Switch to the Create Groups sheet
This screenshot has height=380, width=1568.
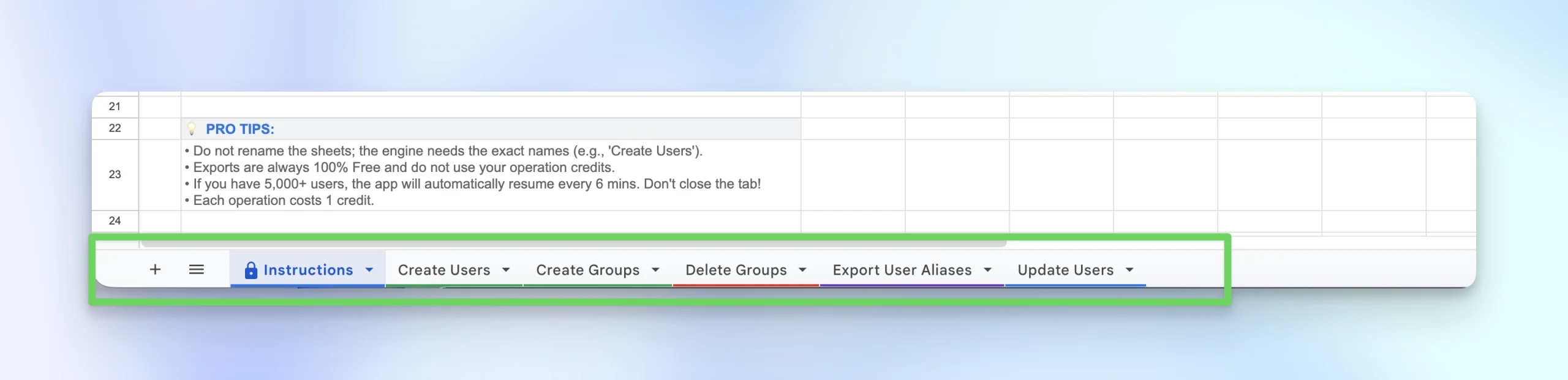587,270
